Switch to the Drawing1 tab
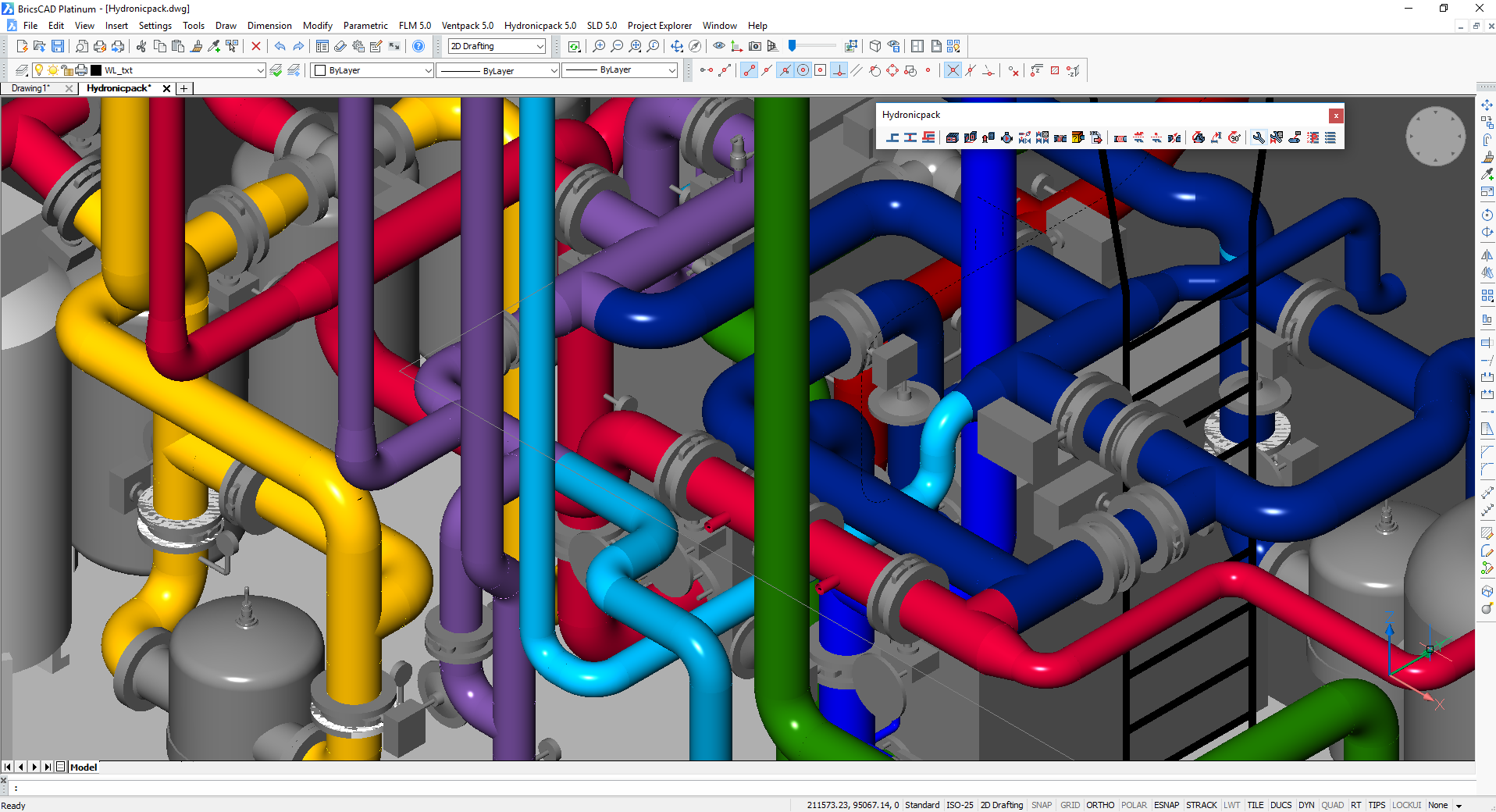This screenshot has height=812, width=1496. click(31, 88)
